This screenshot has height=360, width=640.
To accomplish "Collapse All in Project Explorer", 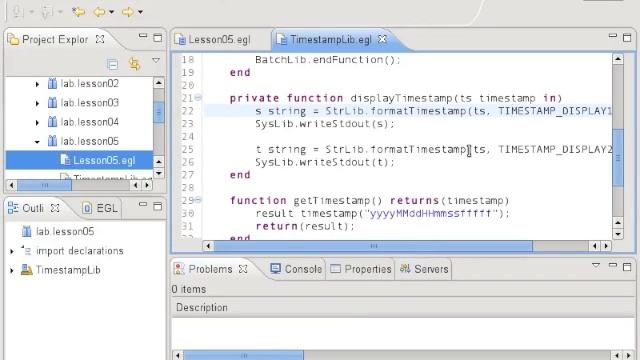I will 113,64.
